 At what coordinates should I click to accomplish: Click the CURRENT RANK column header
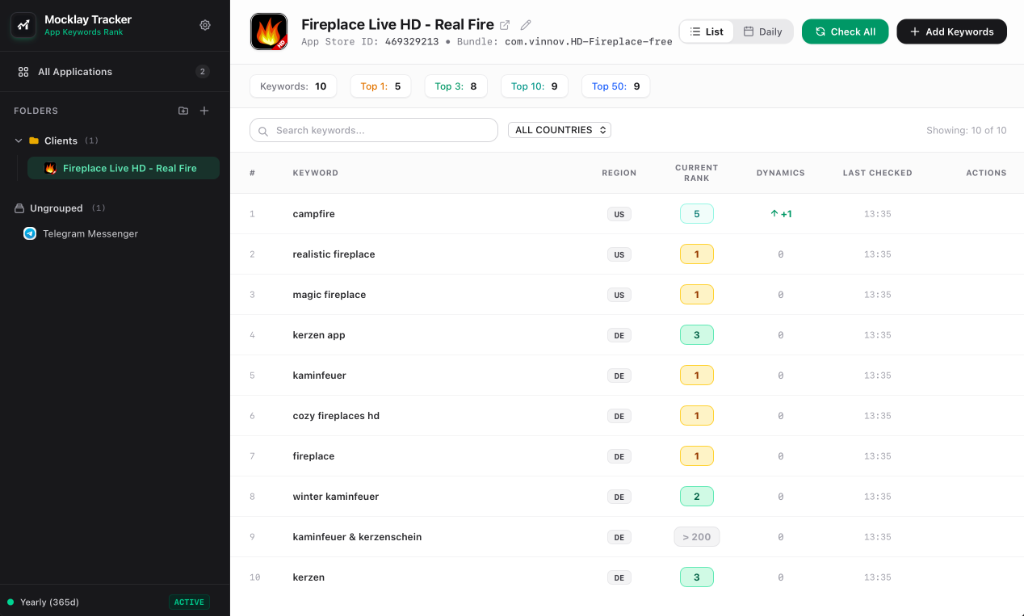coord(697,173)
